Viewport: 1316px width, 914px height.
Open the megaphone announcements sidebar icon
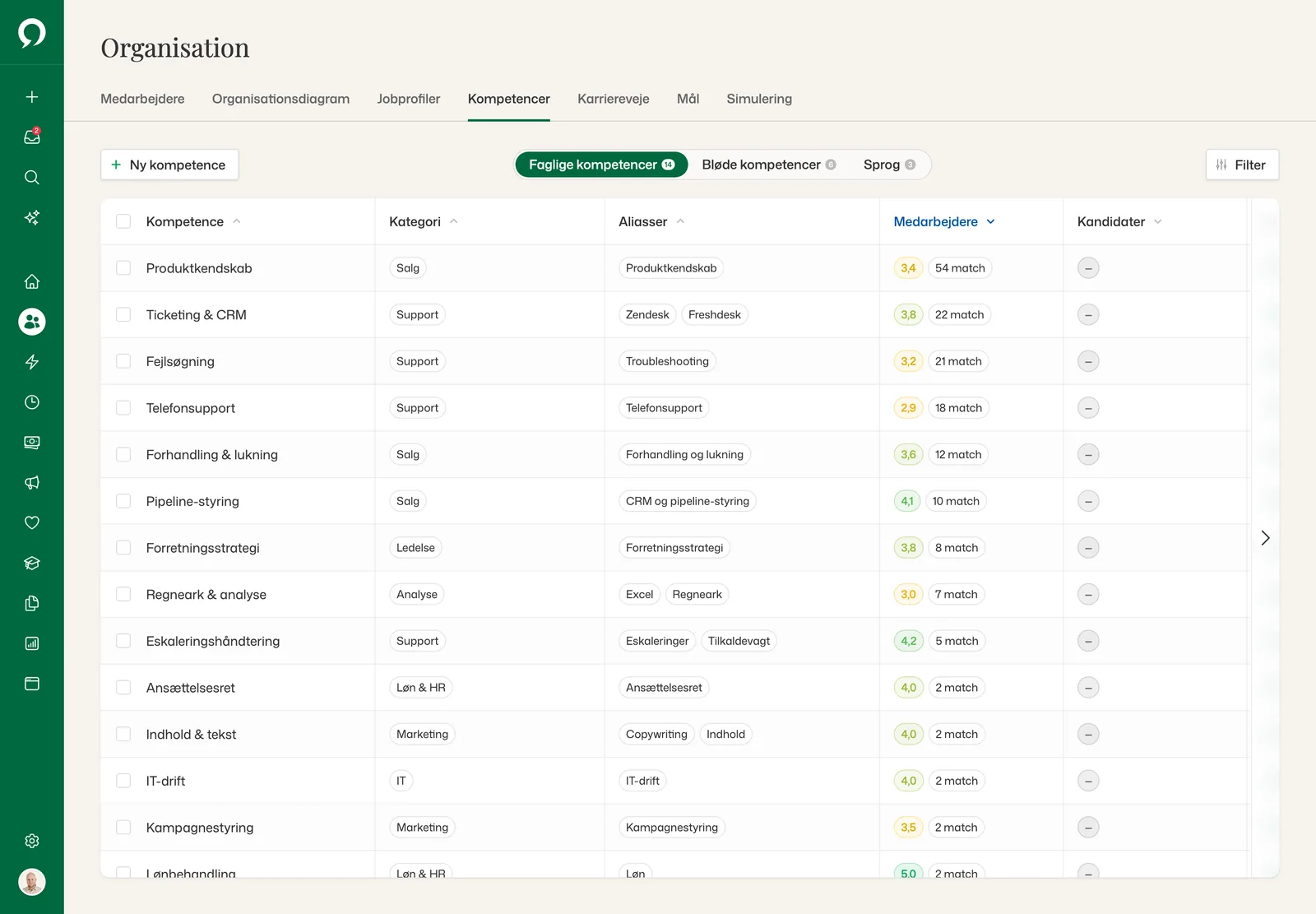32,483
